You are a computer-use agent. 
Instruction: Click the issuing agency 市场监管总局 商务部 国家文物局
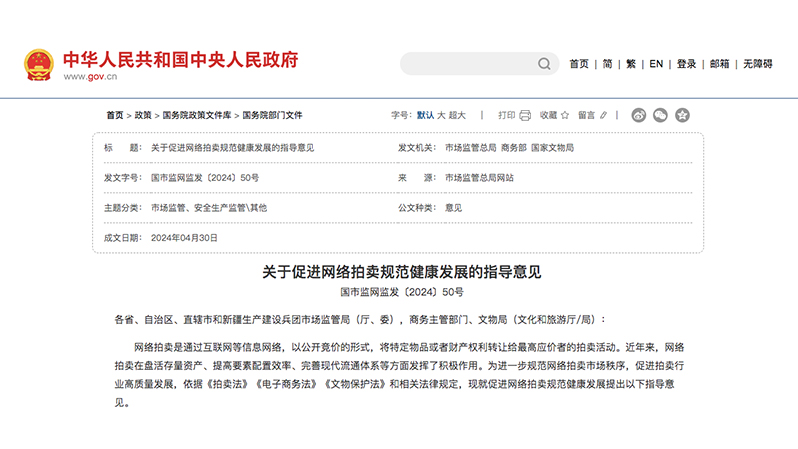[x=509, y=148]
